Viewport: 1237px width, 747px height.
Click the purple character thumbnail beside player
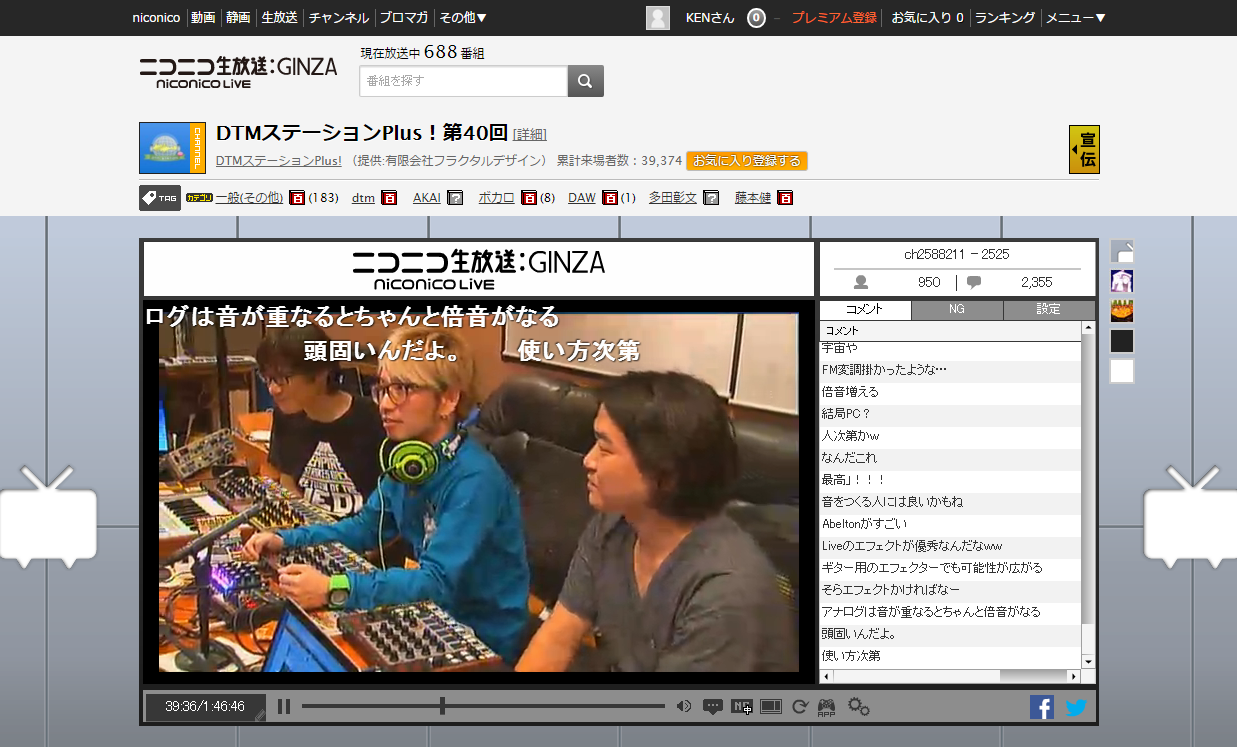[1122, 281]
